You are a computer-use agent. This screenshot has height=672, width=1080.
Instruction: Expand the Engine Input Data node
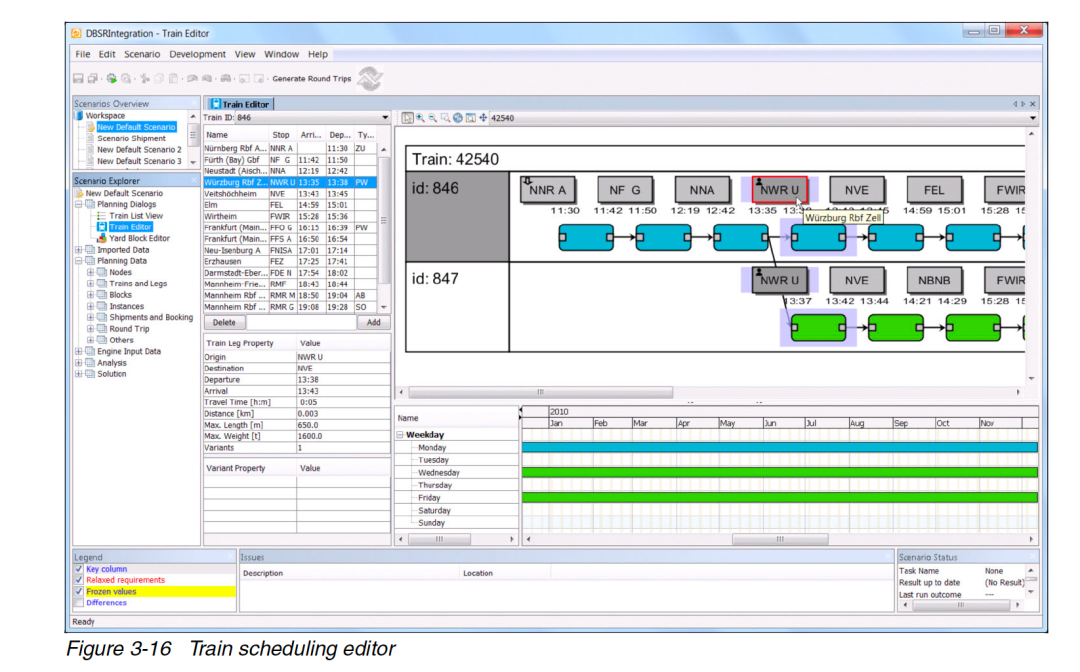click(x=79, y=351)
